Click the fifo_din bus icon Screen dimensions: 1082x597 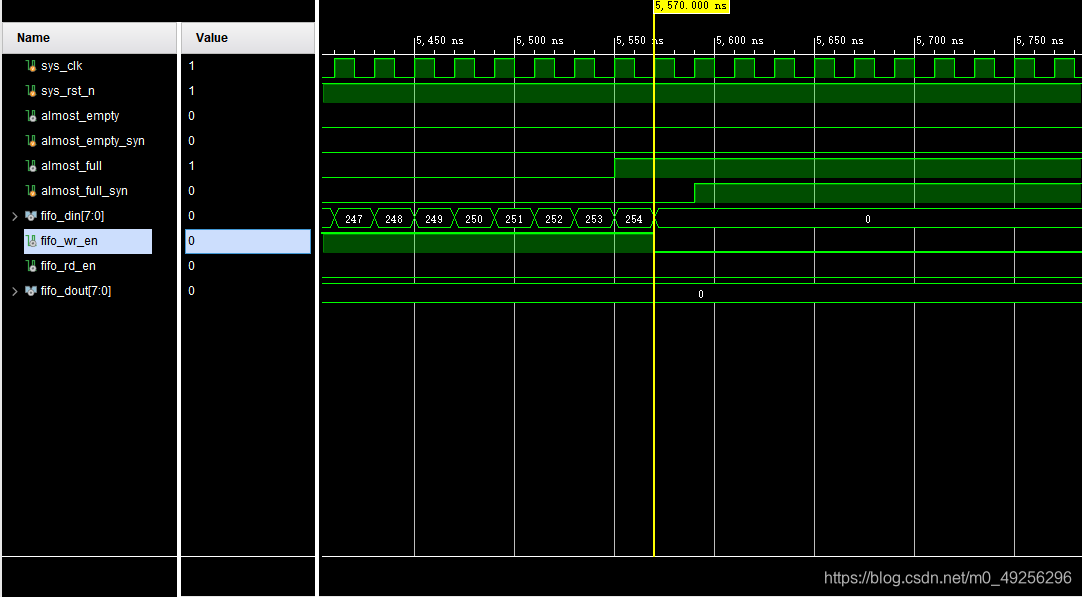(x=31, y=216)
